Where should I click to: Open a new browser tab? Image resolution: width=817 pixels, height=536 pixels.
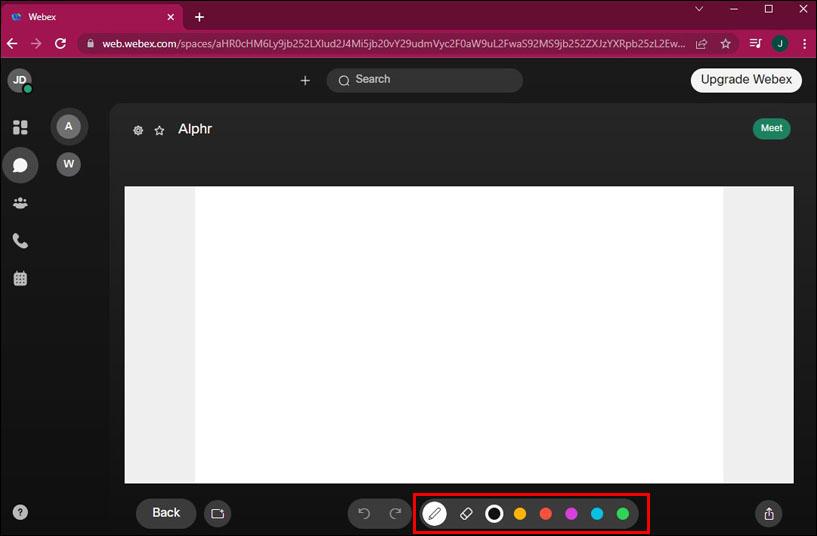pos(199,17)
